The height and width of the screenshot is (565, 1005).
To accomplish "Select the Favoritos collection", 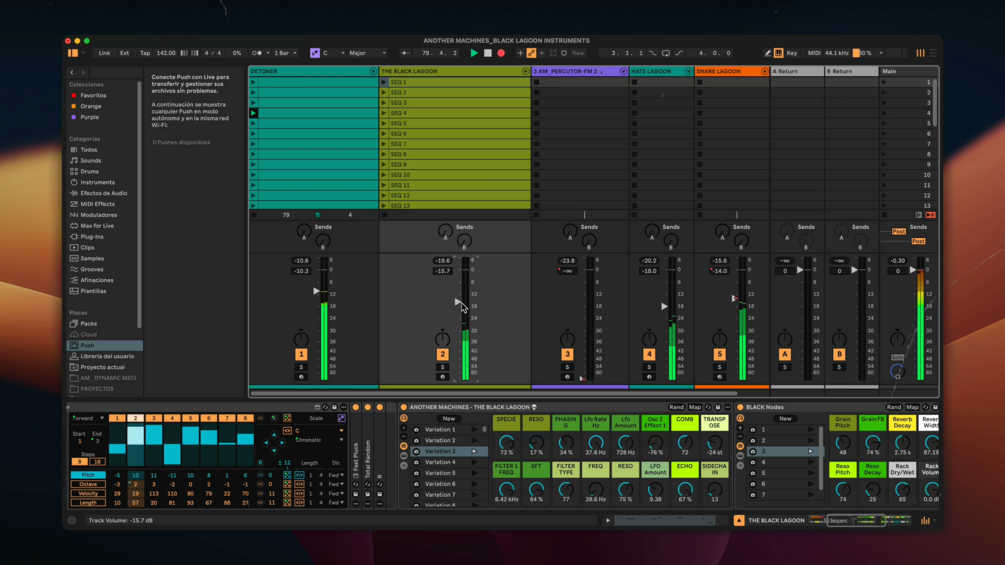I will 93,95.
